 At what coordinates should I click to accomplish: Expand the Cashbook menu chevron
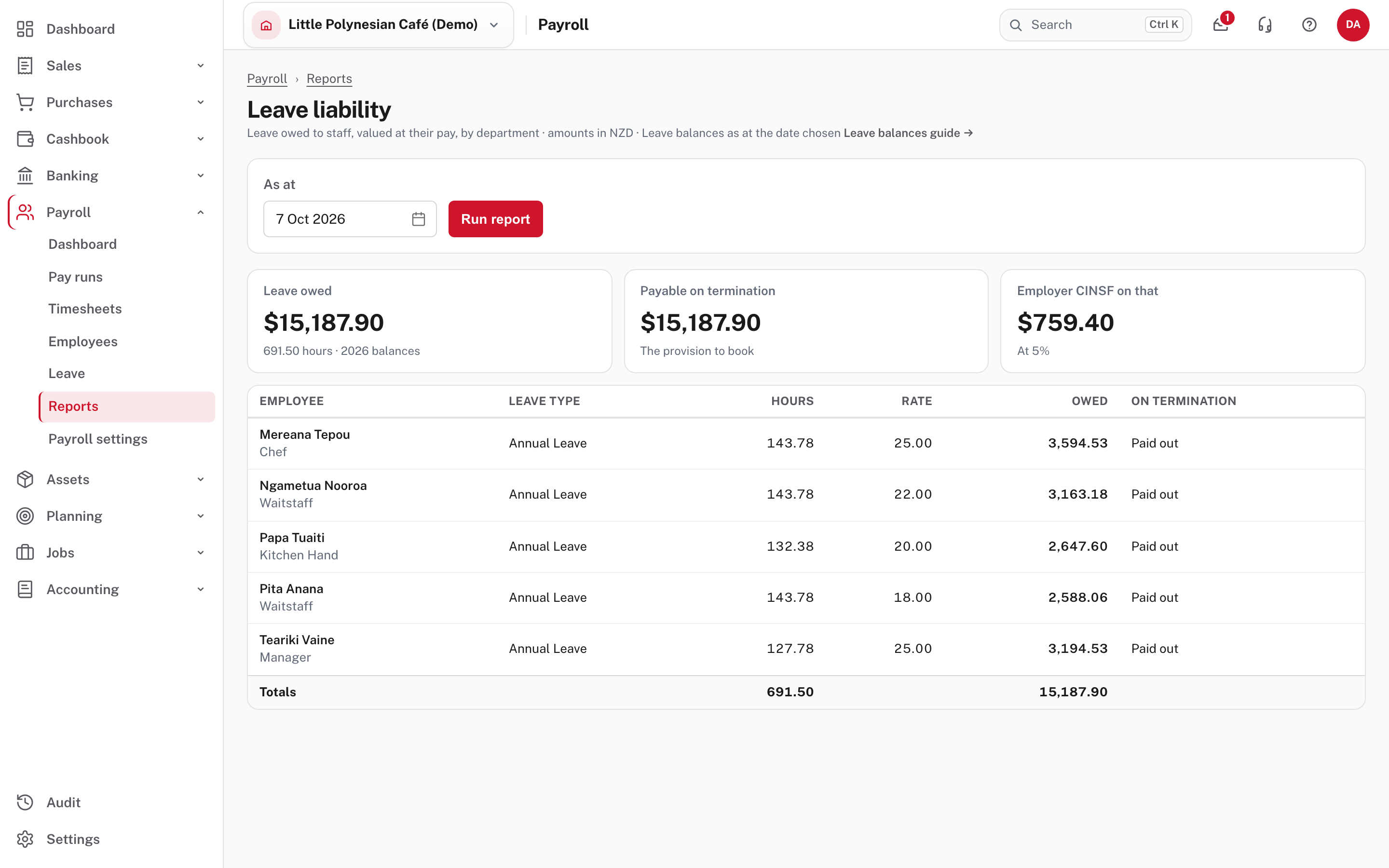point(200,139)
